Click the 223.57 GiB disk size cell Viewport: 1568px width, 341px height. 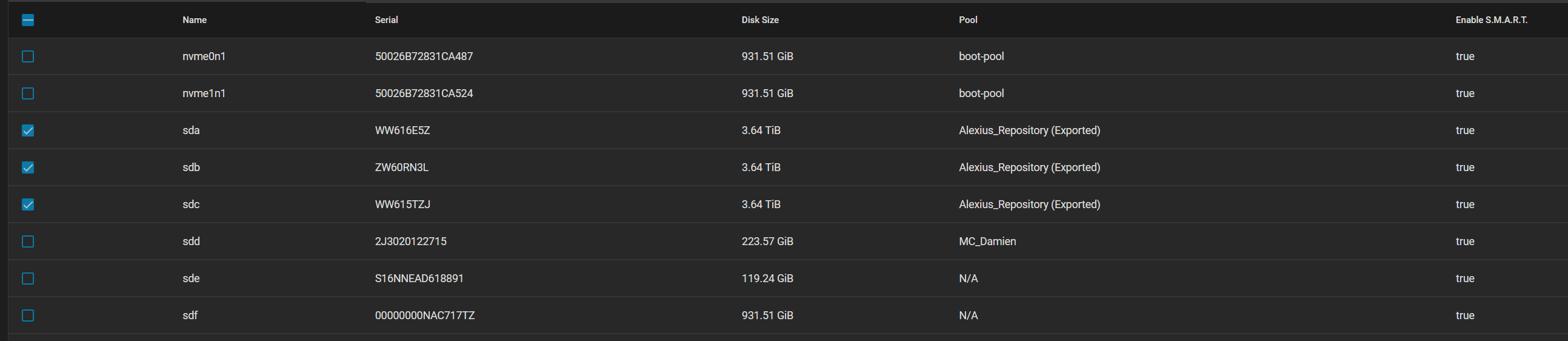[x=767, y=241]
